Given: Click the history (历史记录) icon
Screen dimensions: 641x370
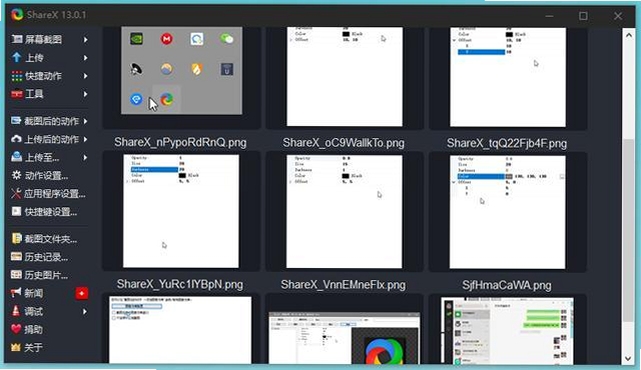Looking at the screenshot, I should coord(16,256).
